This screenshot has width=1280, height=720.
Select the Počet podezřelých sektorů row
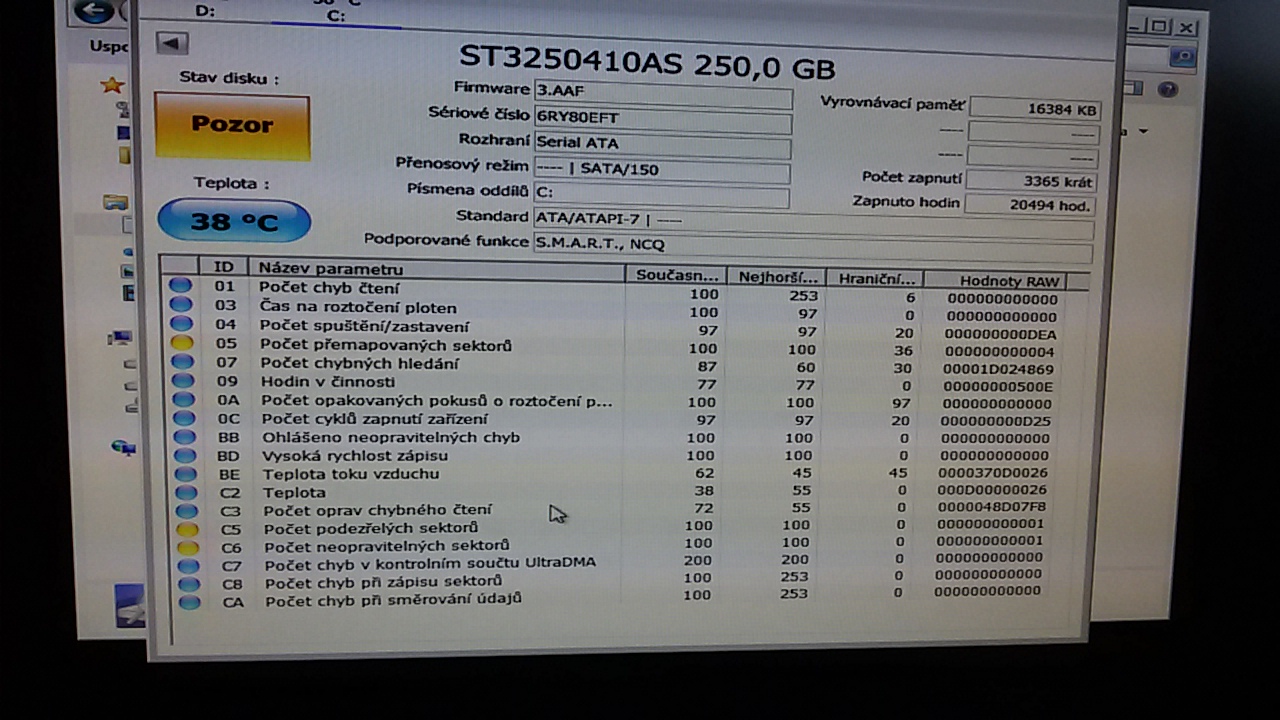click(624, 527)
